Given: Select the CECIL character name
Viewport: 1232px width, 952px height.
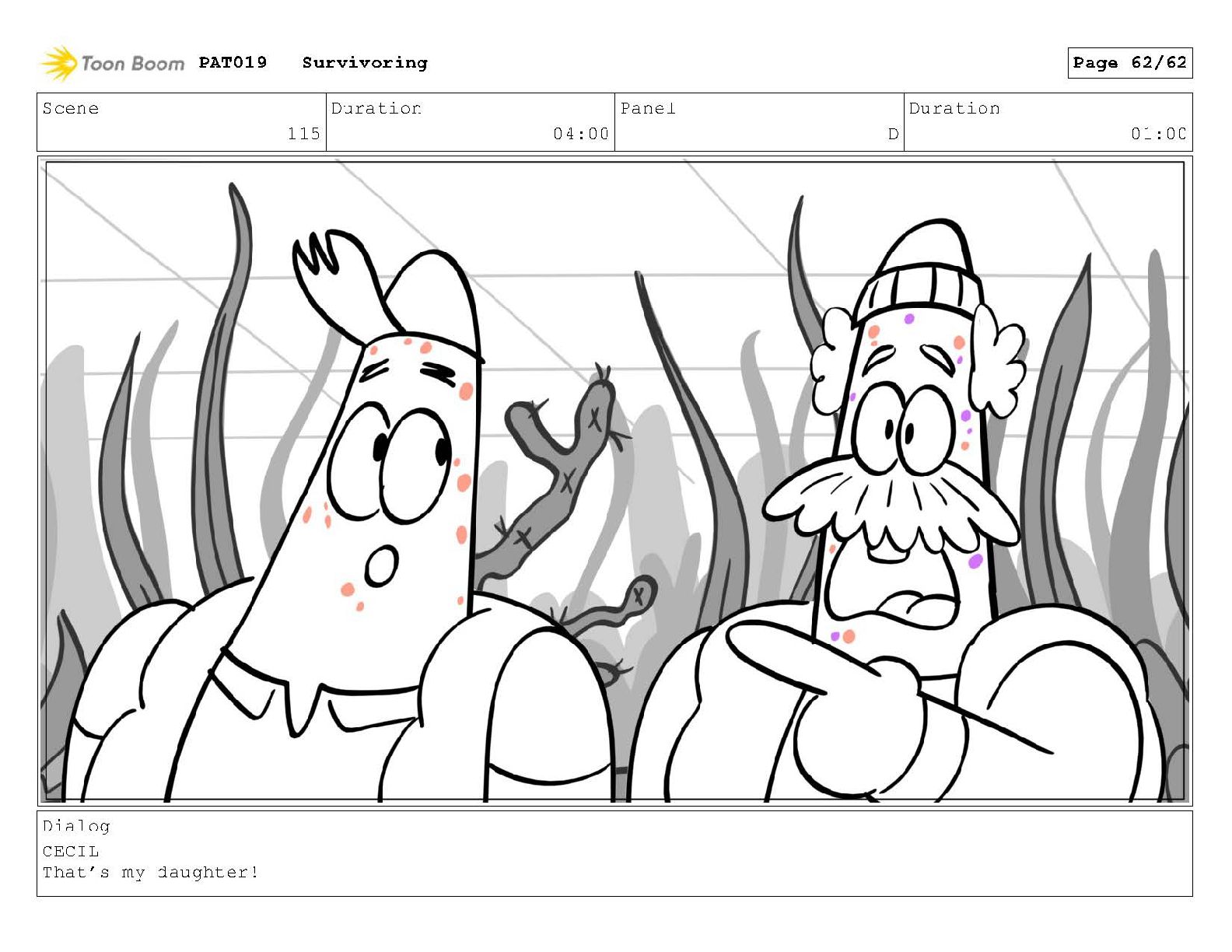Looking at the screenshot, I should pyautogui.click(x=71, y=851).
